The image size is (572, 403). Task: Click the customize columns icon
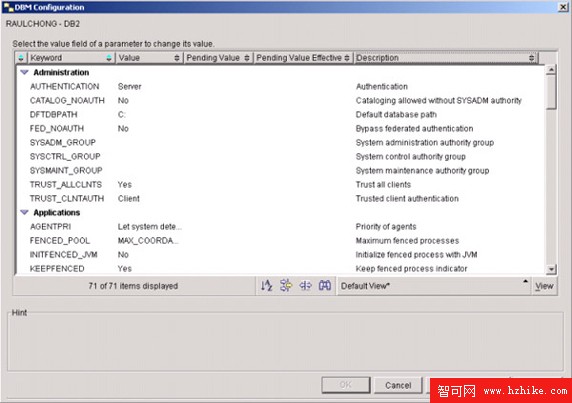(x=305, y=286)
